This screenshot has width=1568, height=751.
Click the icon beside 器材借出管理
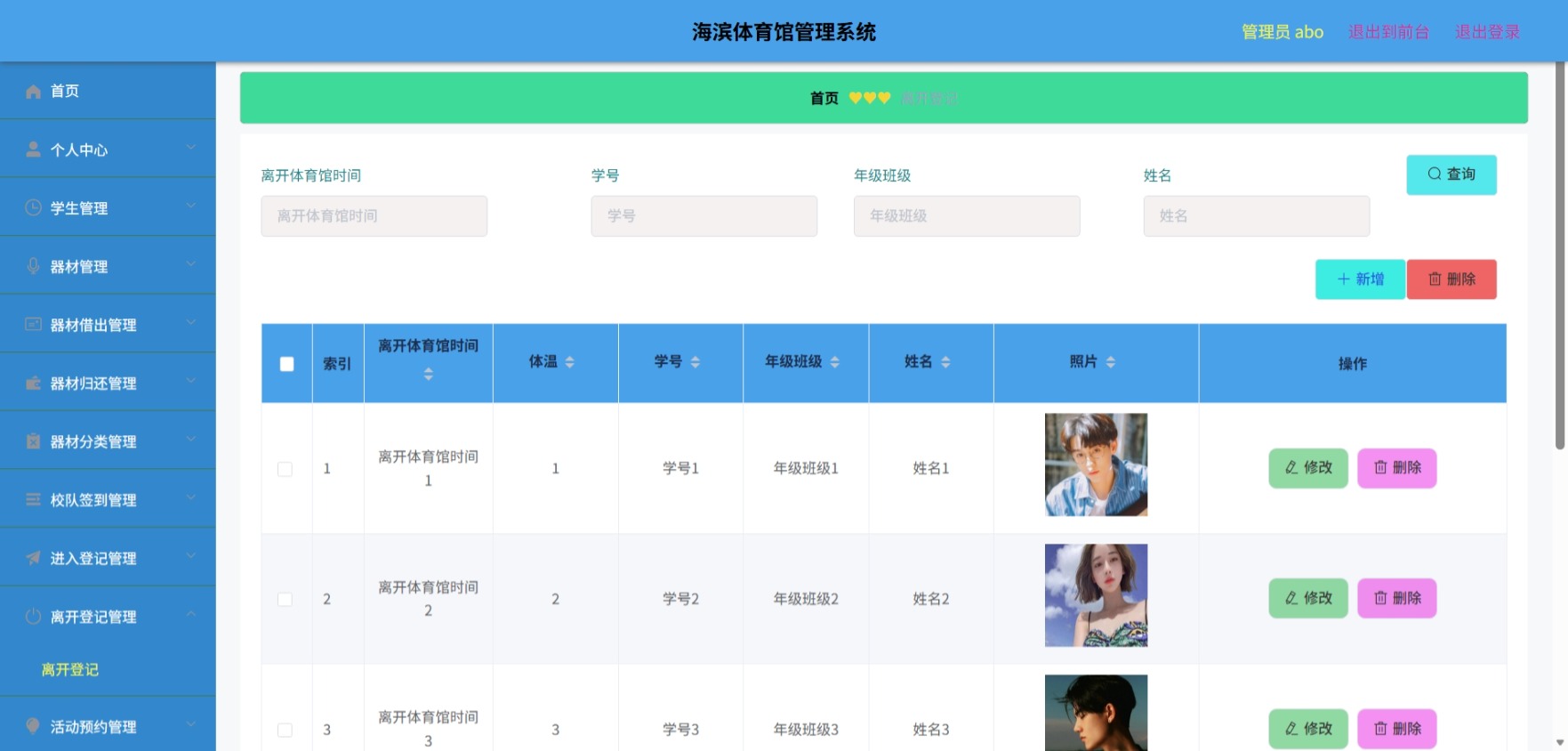tap(33, 325)
